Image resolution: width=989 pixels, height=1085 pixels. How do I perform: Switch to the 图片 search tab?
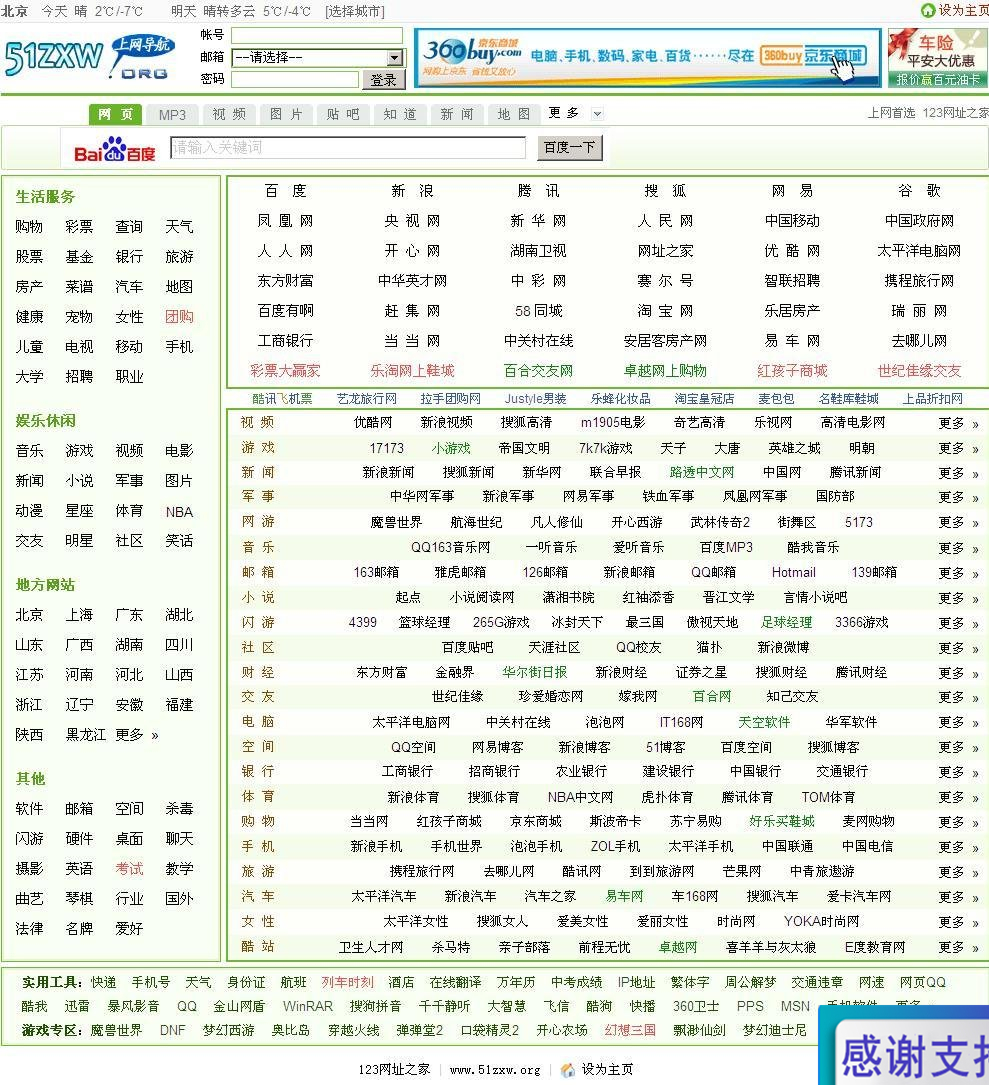[286, 114]
